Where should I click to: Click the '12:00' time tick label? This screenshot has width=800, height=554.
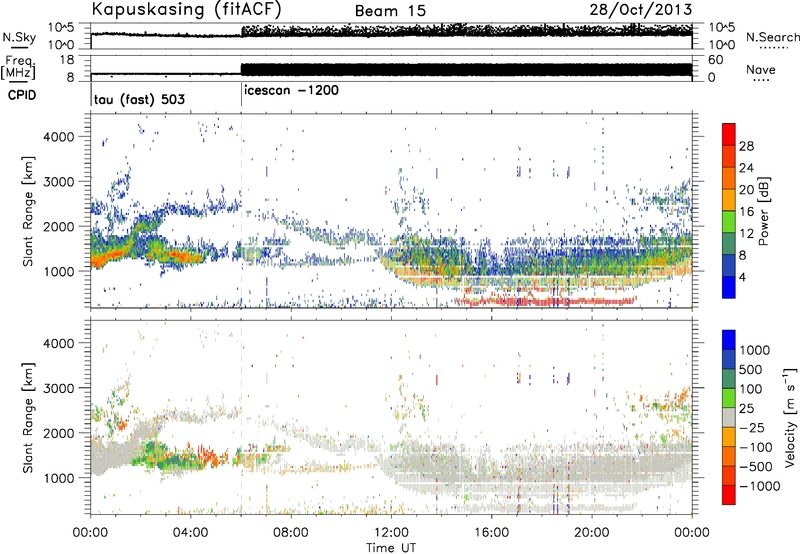(391, 533)
